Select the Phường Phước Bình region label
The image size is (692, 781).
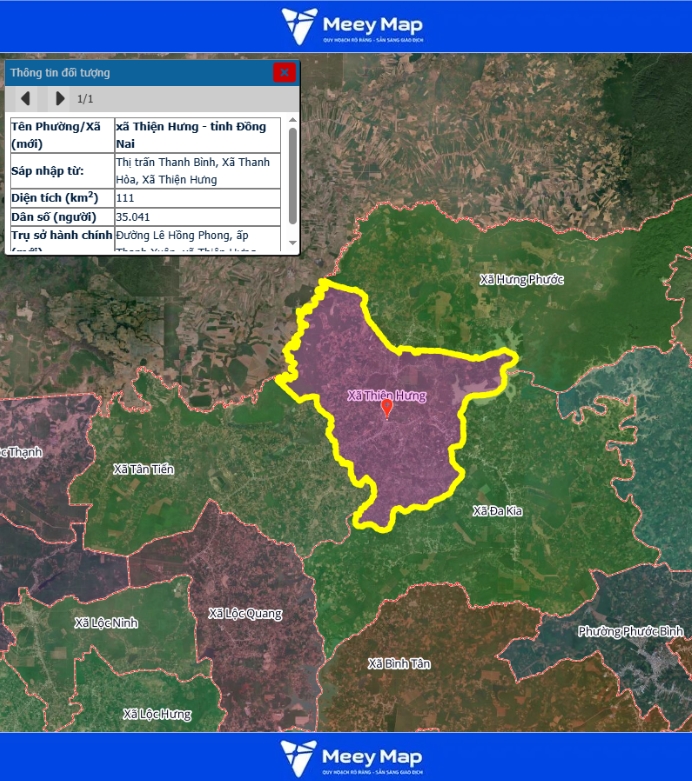[630, 631]
